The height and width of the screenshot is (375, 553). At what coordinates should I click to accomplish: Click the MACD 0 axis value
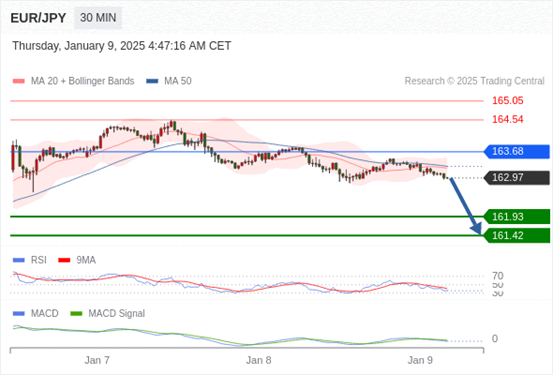pyautogui.click(x=495, y=339)
